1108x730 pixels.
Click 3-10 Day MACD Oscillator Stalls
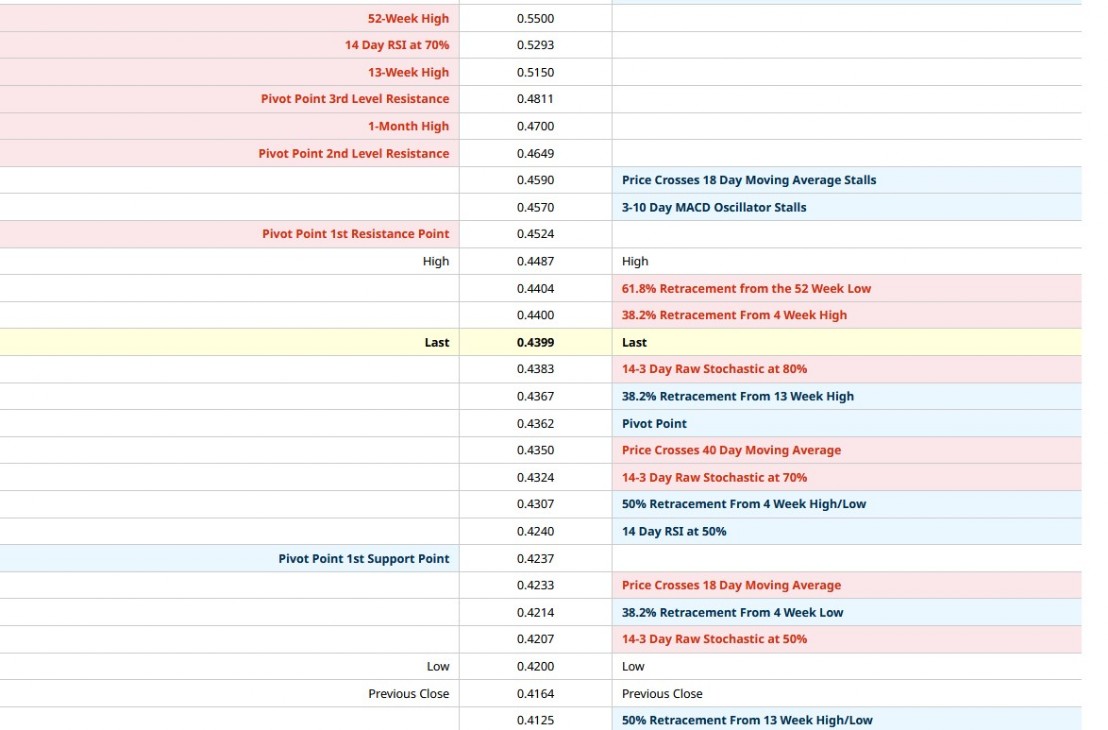713,207
